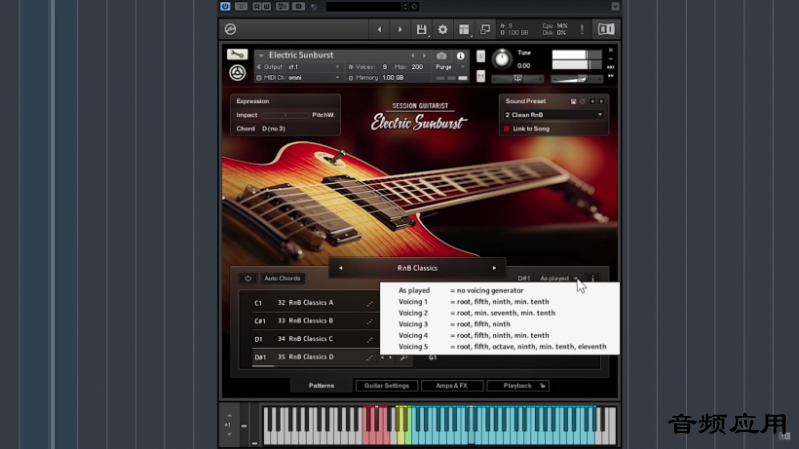Viewport: 799px width, 449px height.
Task: Switch to the Guitar Settings tab
Action: pos(387,386)
